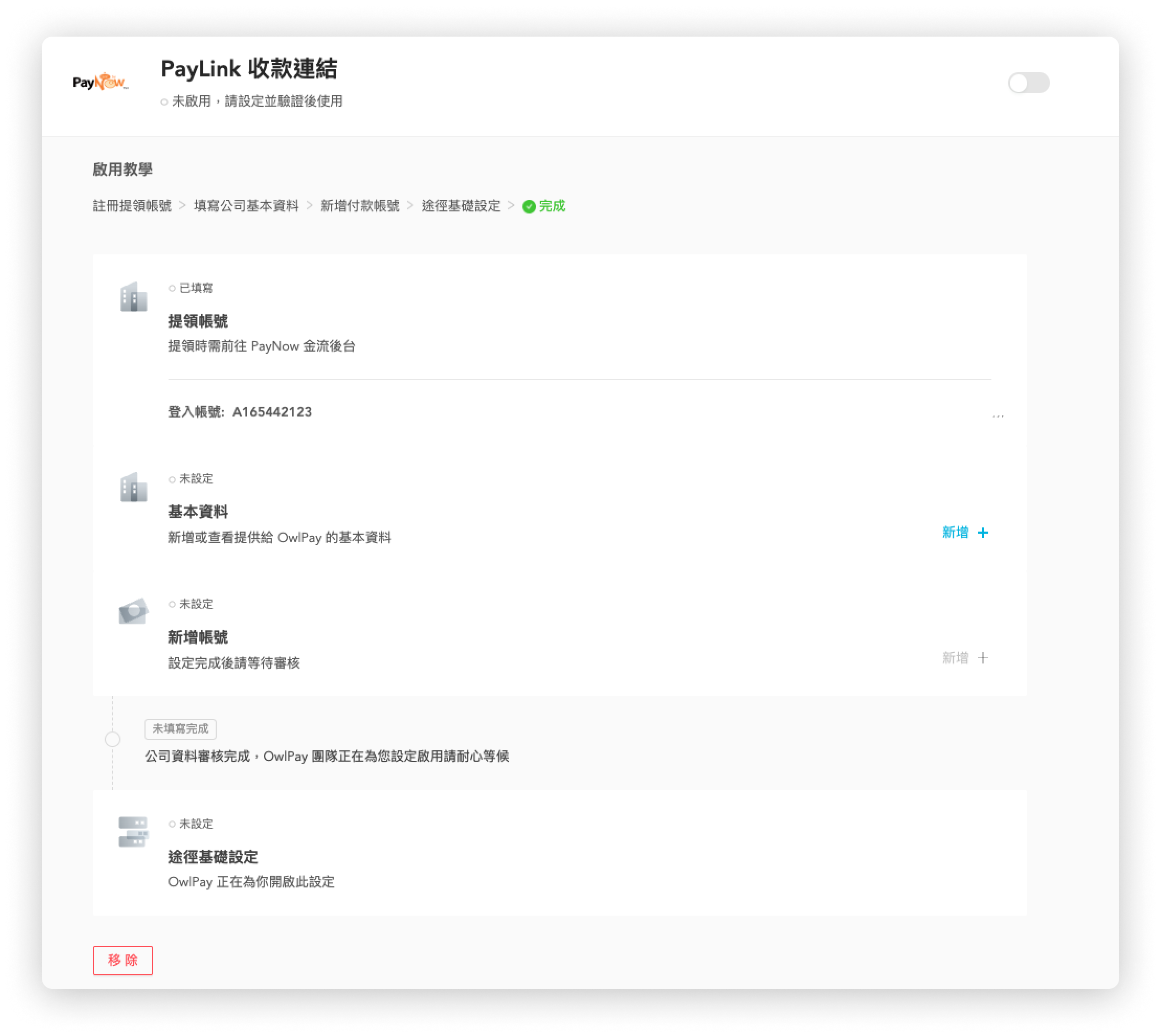This screenshot has width=1161, height=1036.
Task: Click the OwlPay 正在為你開啟此設定 description
Action: 251,882
